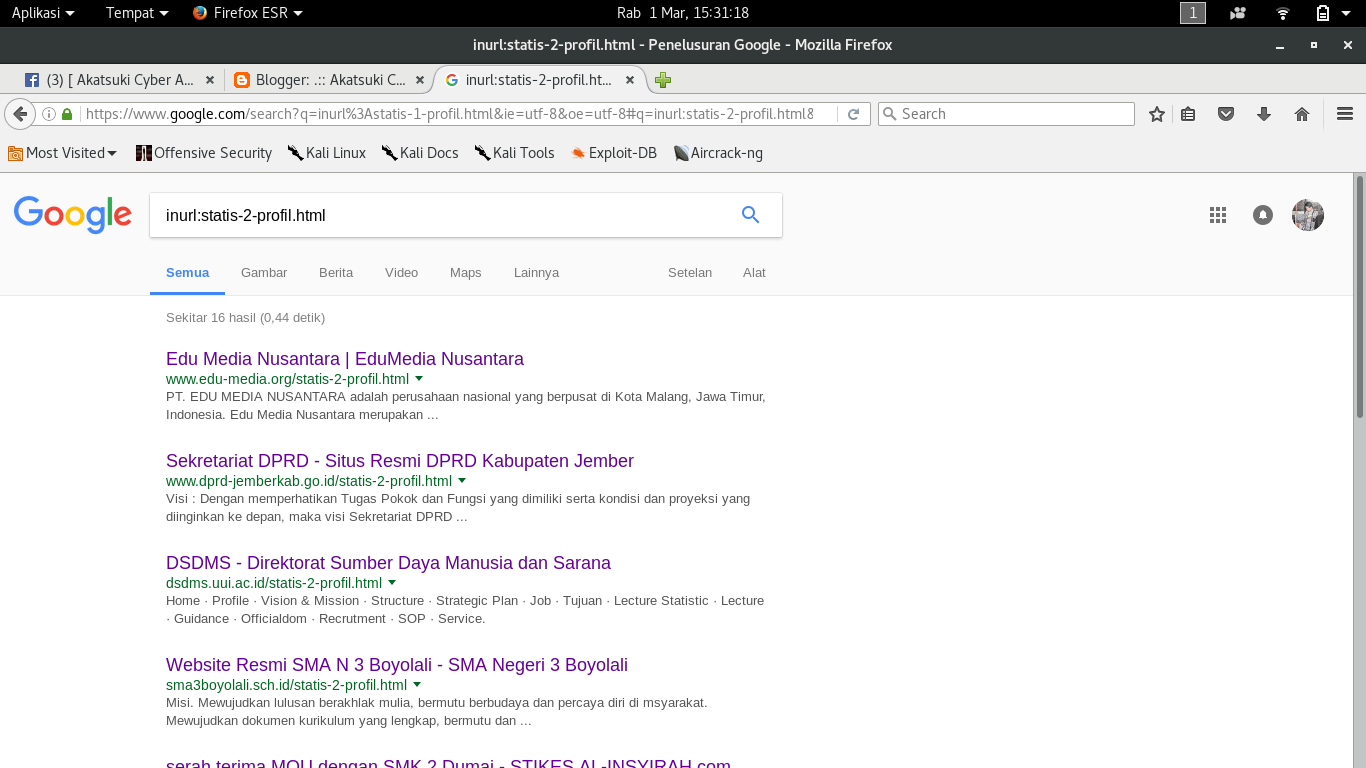This screenshot has height=768, width=1366.
Task: Open a new tab with plus icon
Action: 663,80
